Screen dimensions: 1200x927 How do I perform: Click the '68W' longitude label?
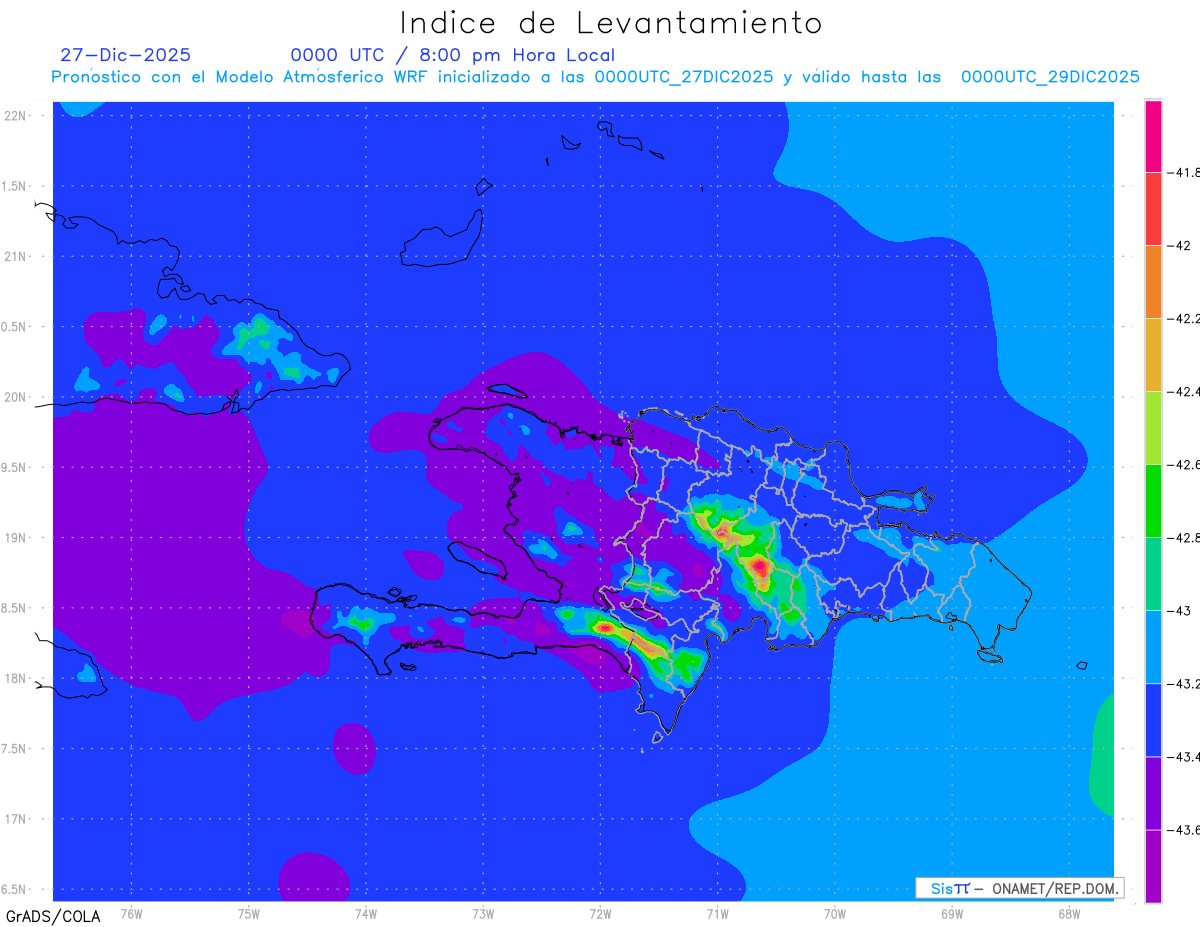point(1069,914)
